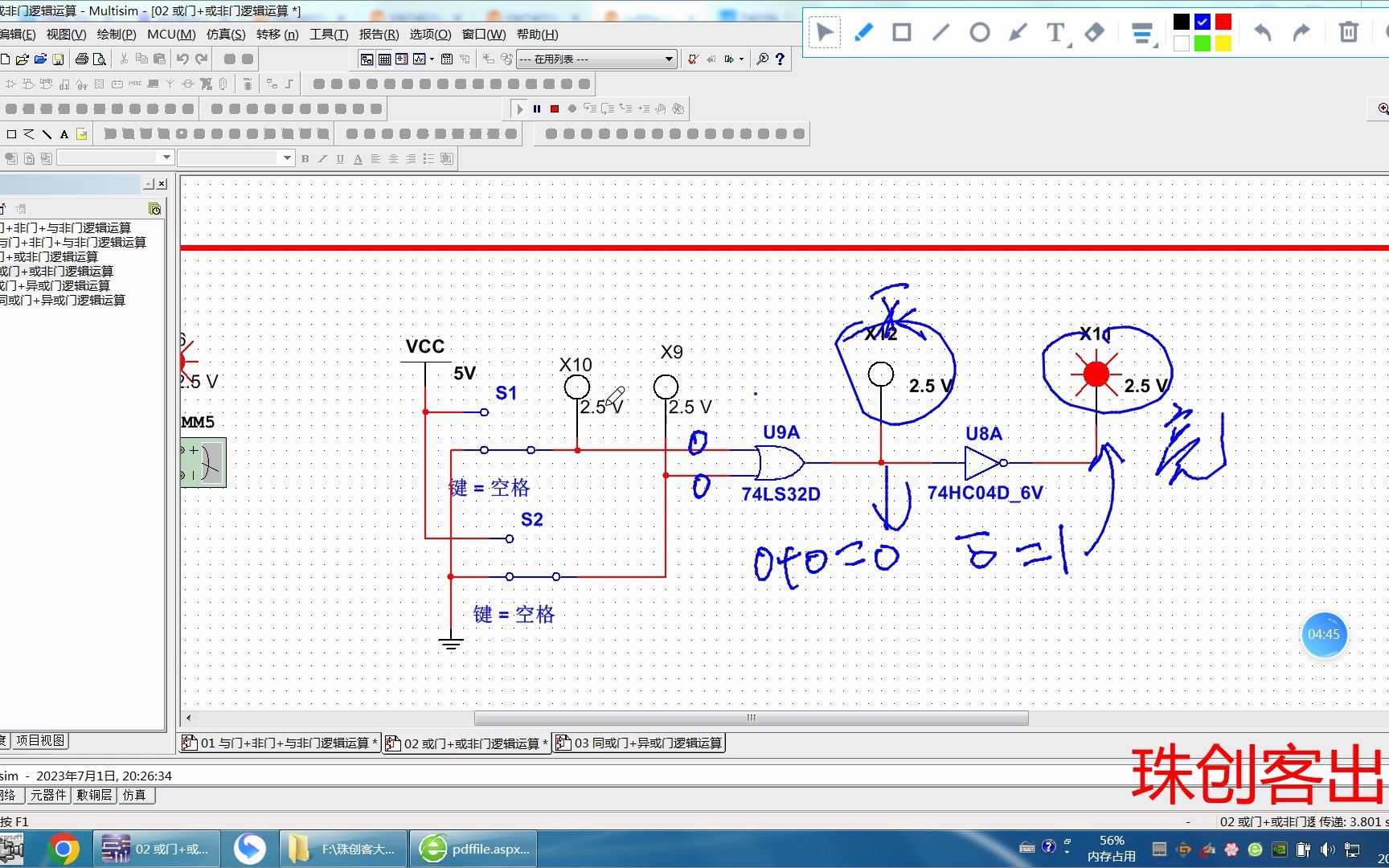Viewport: 1389px width, 868px height.
Task: Switch to the 03 同或门+异或门逻辑运算 tab
Action: (x=639, y=743)
